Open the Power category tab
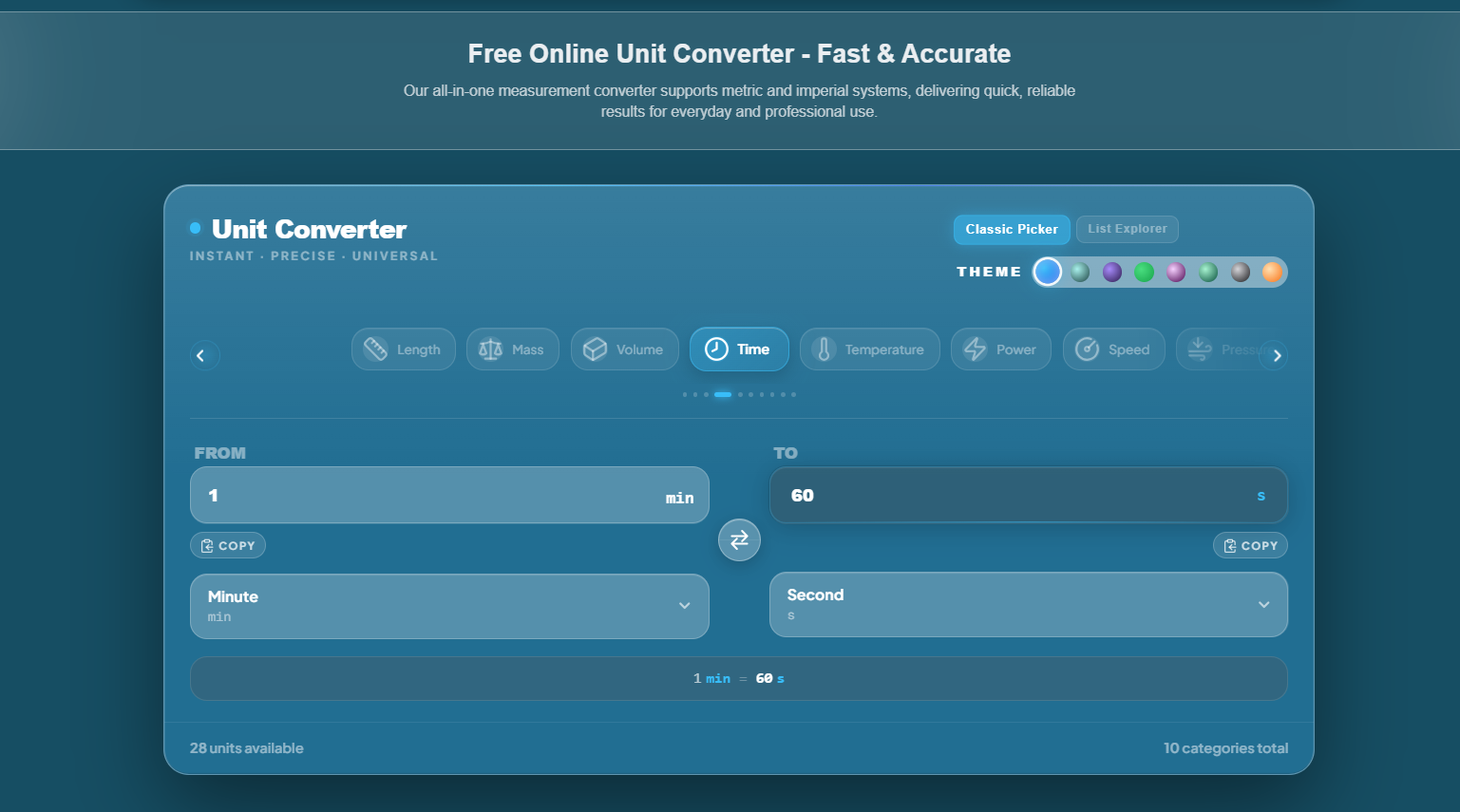Image resolution: width=1460 pixels, height=812 pixels. click(1001, 349)
